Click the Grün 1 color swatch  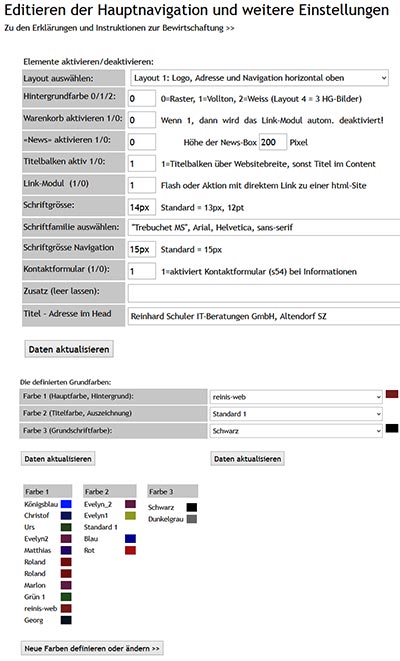point(66,597)
